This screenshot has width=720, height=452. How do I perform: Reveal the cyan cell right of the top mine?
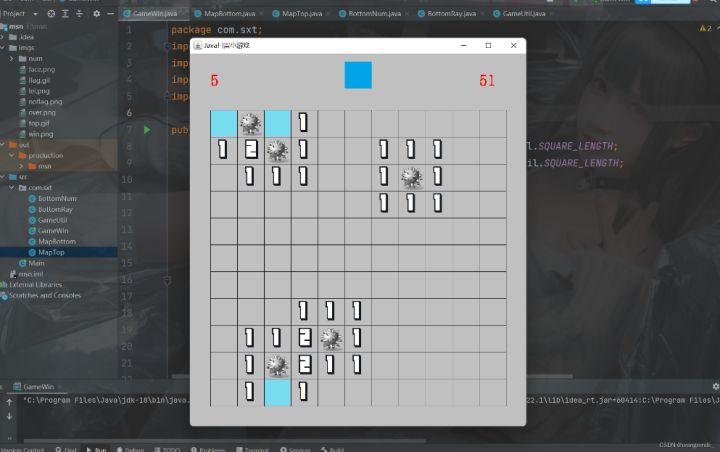click(x=278, y=123)
